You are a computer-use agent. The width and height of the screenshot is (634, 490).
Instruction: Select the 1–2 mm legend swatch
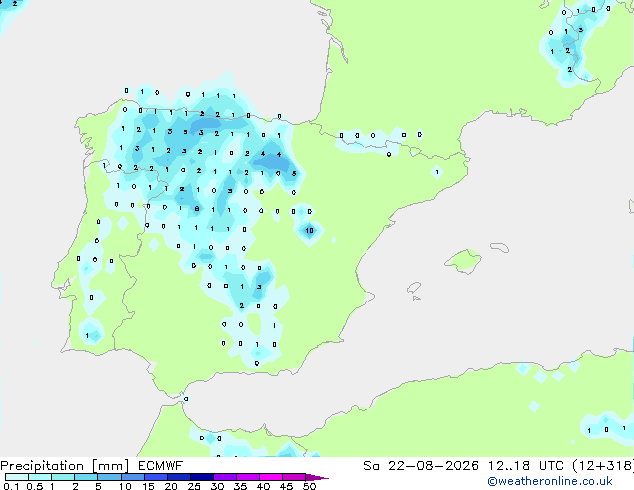(63, 477)
